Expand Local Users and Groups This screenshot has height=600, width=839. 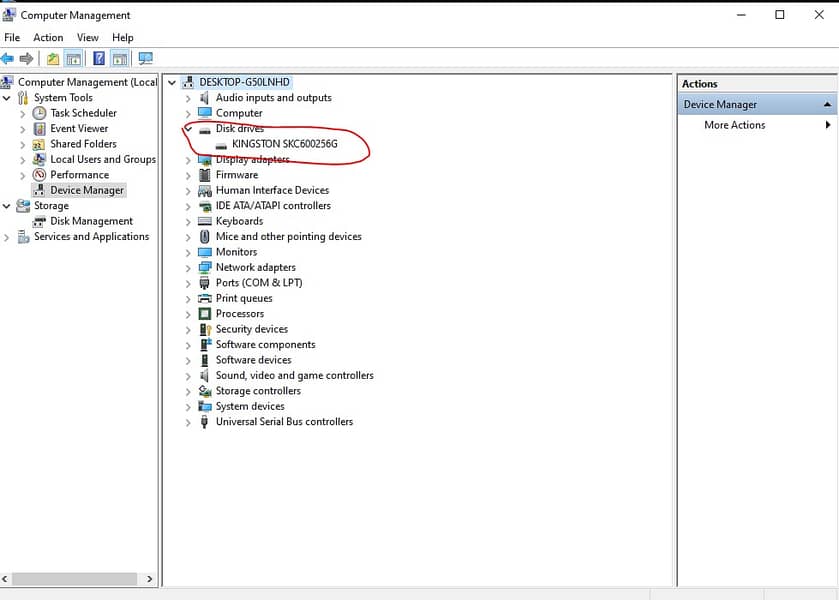pos(22,160)
